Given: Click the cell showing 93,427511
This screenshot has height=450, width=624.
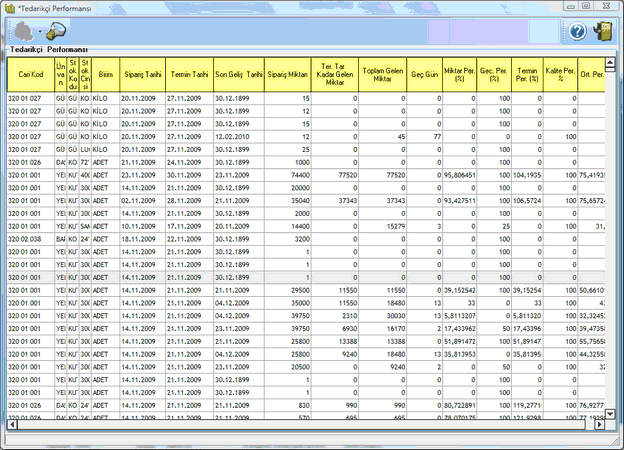Looking at the screenshot, I should (459, 201).
